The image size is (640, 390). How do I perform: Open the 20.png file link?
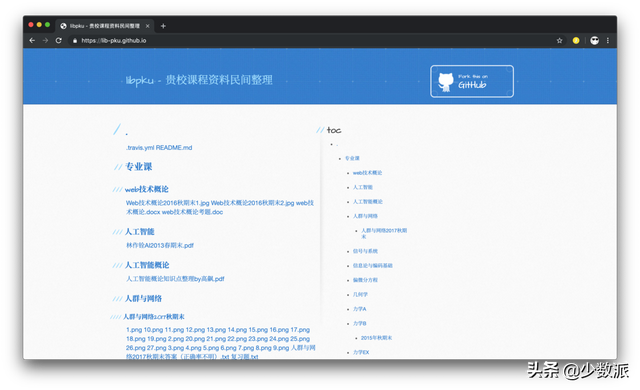click(195, 339)
